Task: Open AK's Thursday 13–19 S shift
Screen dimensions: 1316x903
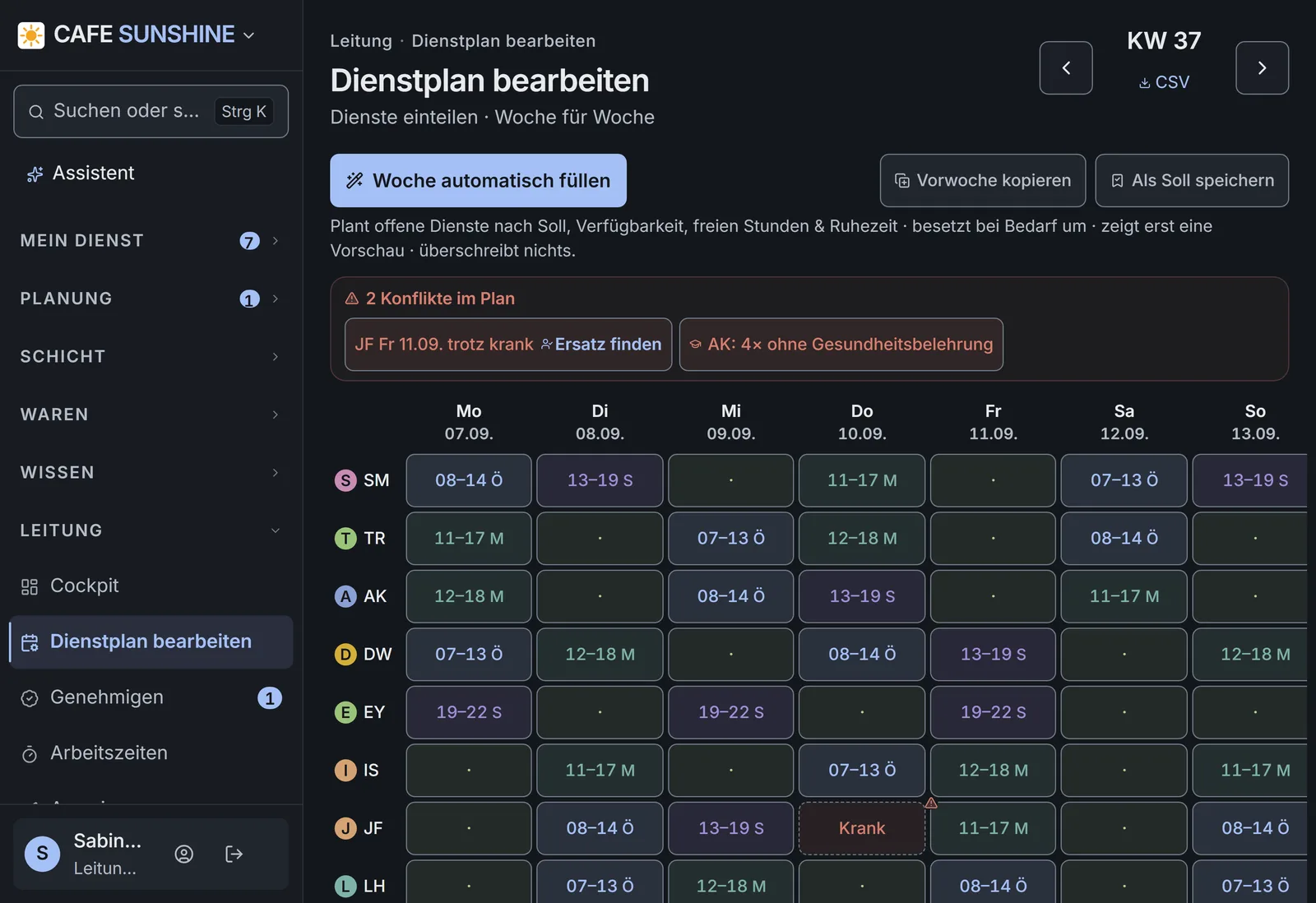Action: pos(862,596)
